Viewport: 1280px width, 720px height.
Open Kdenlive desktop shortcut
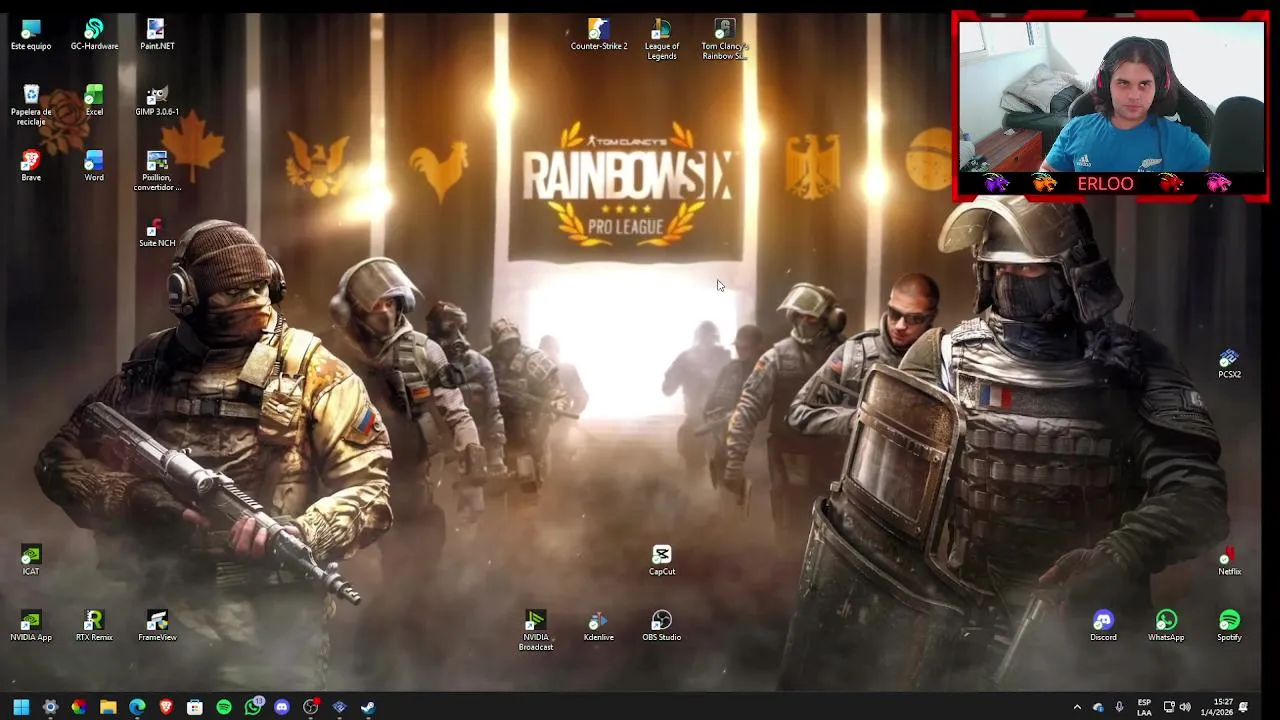click(x=599, y=626)
